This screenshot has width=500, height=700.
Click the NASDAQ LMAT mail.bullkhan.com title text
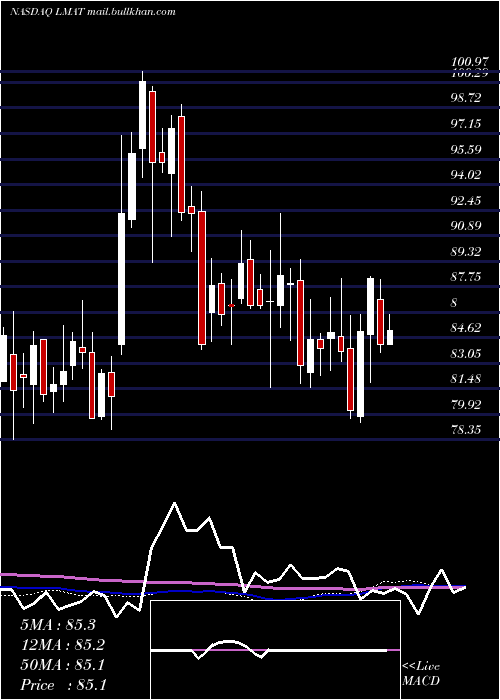click(92, 12)
